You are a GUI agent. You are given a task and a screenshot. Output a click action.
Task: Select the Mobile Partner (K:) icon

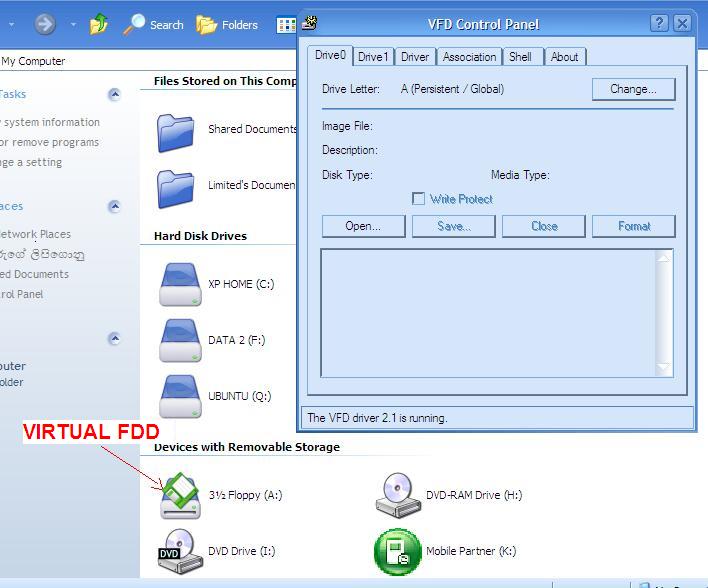(398, 551)
